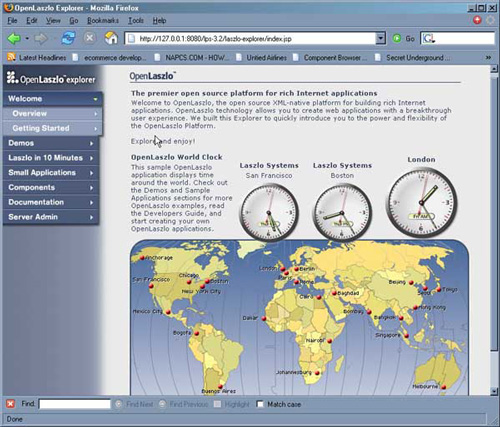Open the United Airlines bookmark
The height and width of the screenshot is (427, 500).
(262, 58)
